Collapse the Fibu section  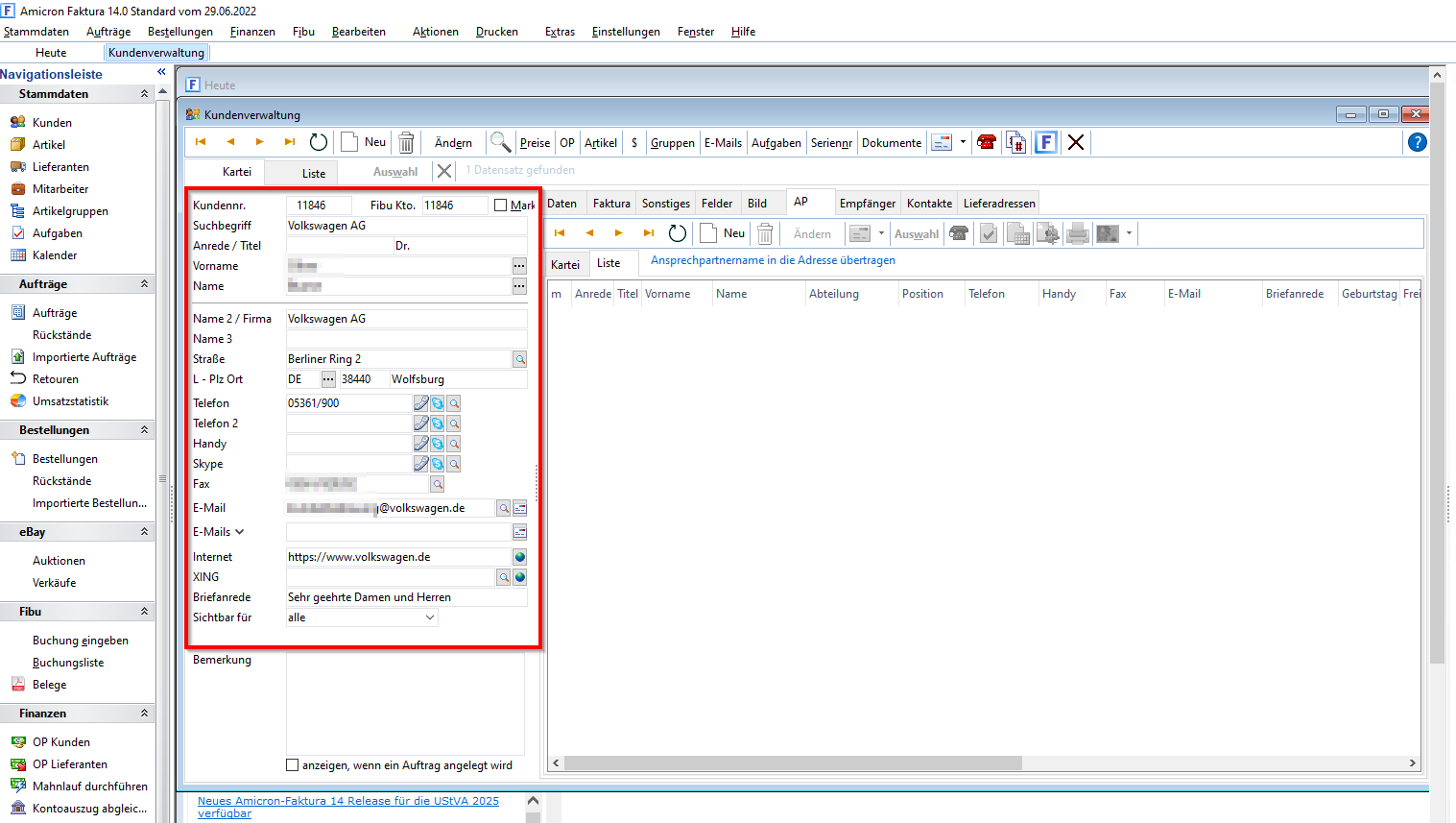tap(144, 612)
